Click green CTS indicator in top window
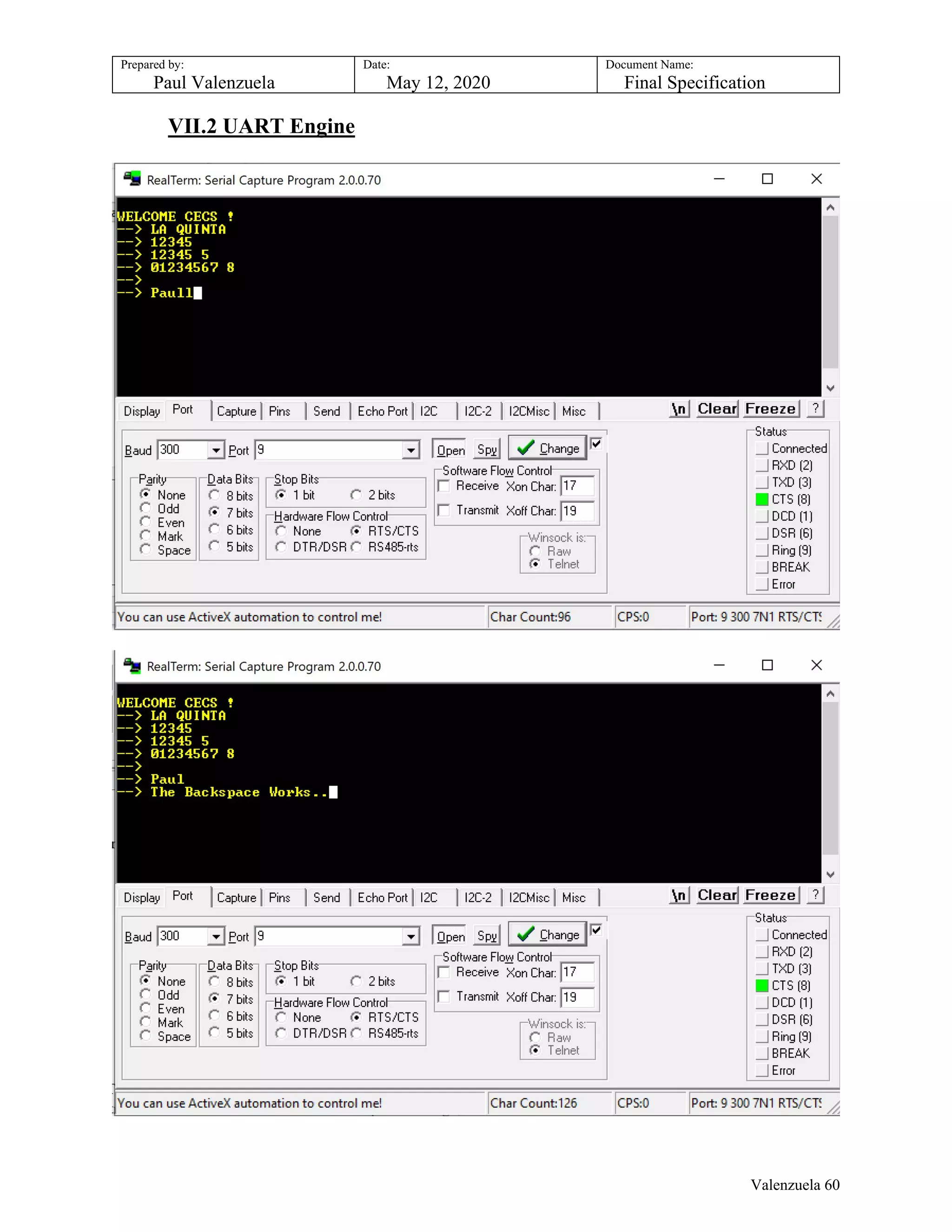 tap(761, 499)
